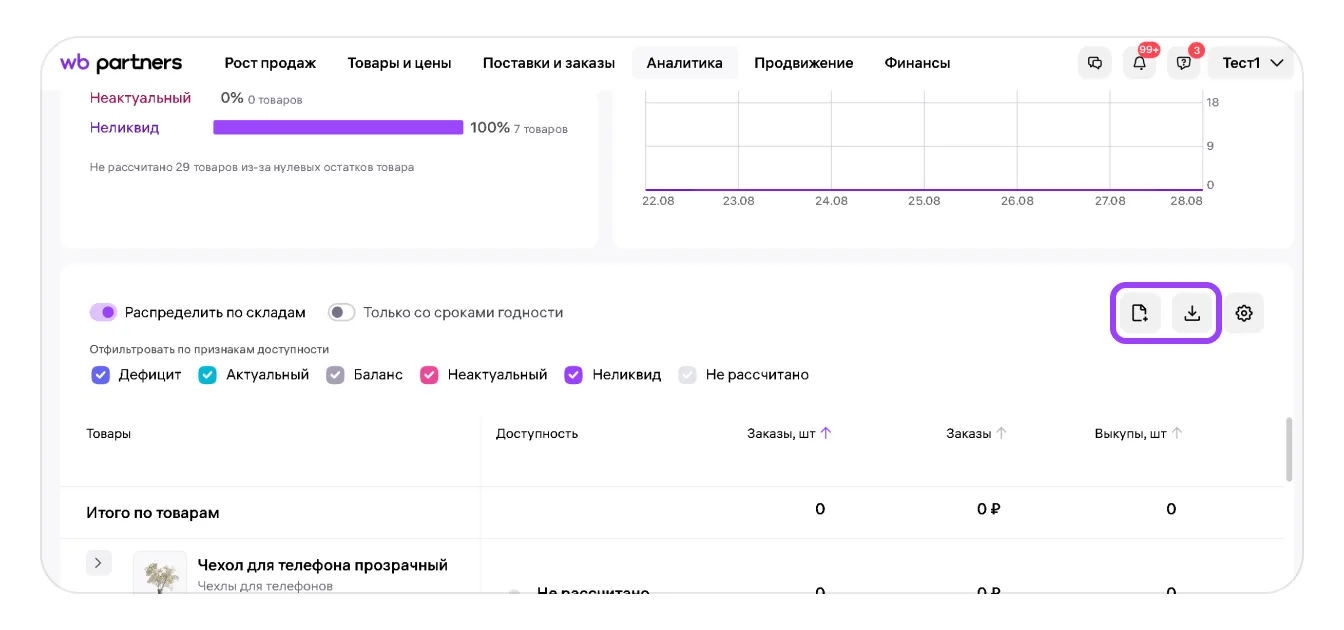Enable Только со сроками годности switch
Image resolution: width=1344 pixels, height=630 pixels.
pyautogui.click(x=342, y=312)
